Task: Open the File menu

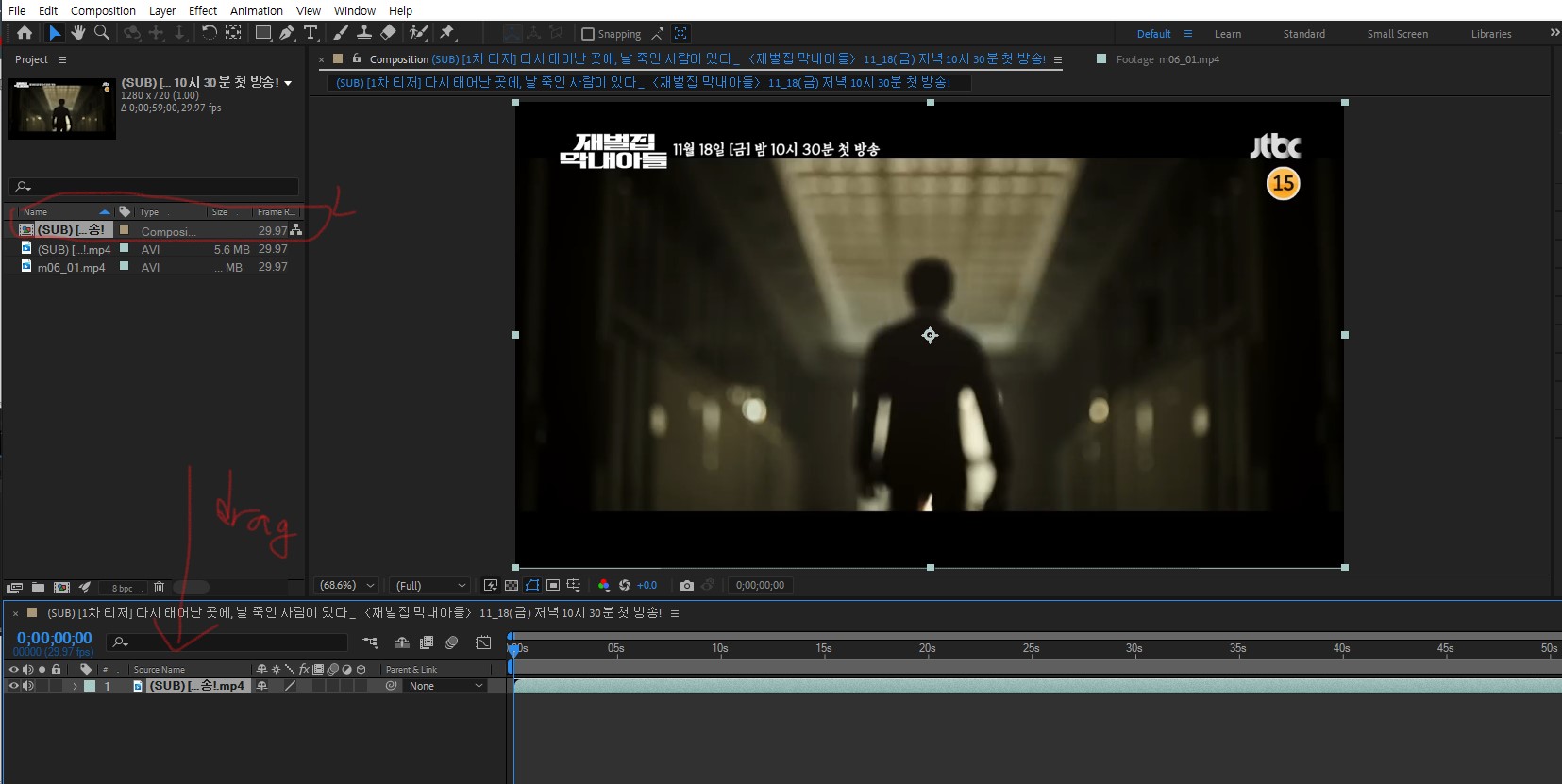Action: click(x=17, y=10)
